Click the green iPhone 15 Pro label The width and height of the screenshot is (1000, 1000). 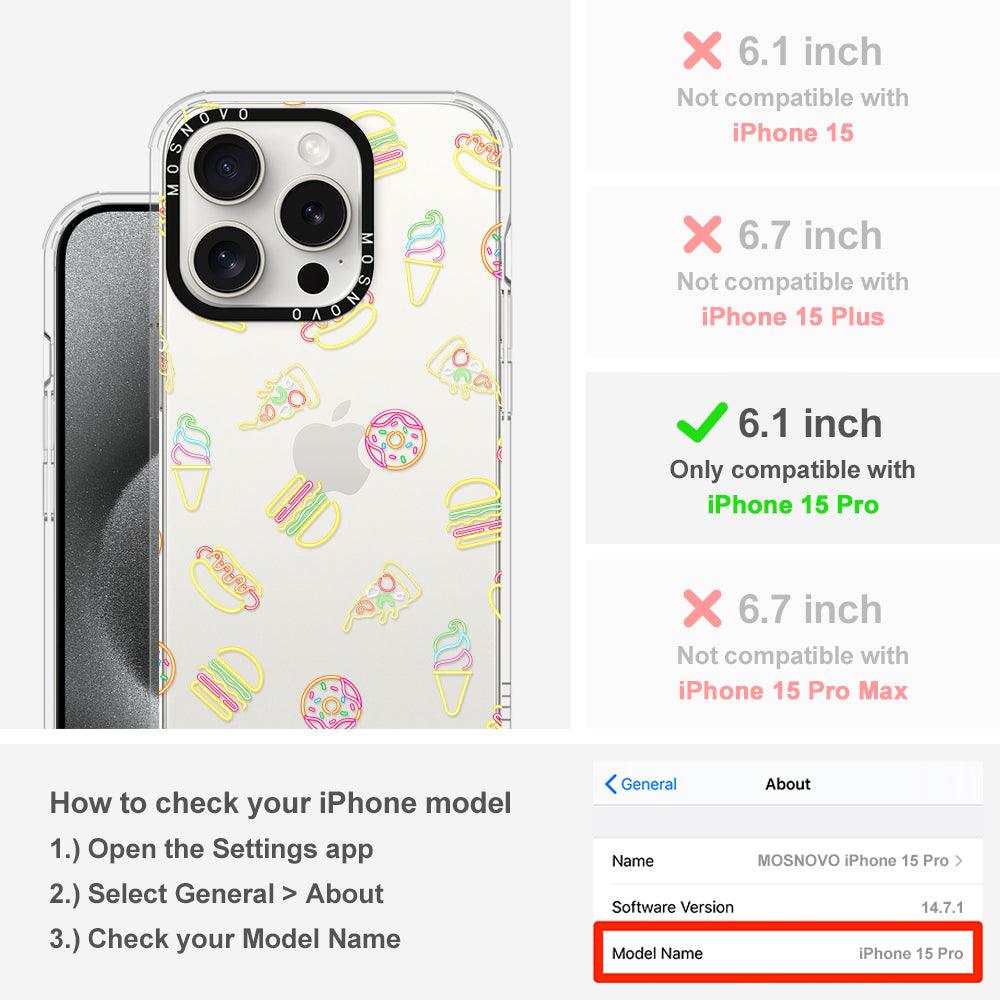click(793, 504)
